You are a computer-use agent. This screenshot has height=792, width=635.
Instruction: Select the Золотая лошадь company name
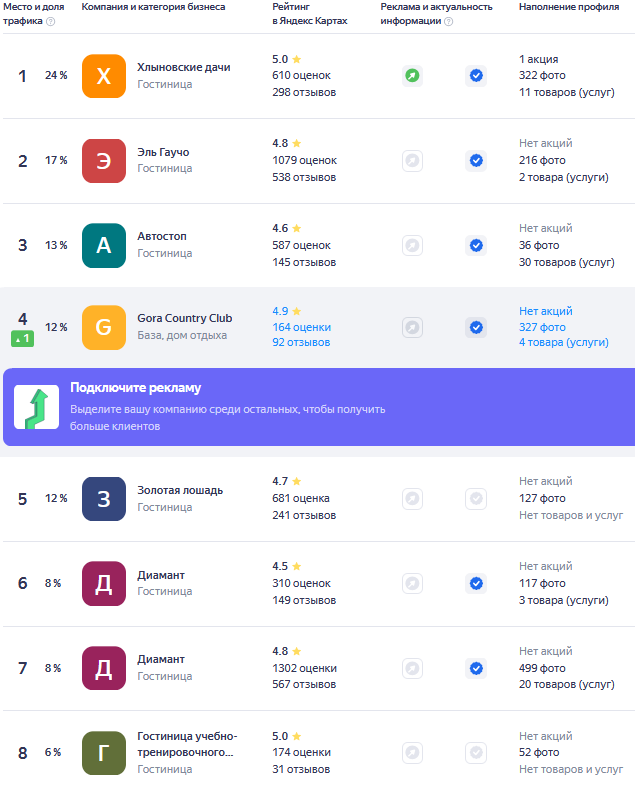180,490
